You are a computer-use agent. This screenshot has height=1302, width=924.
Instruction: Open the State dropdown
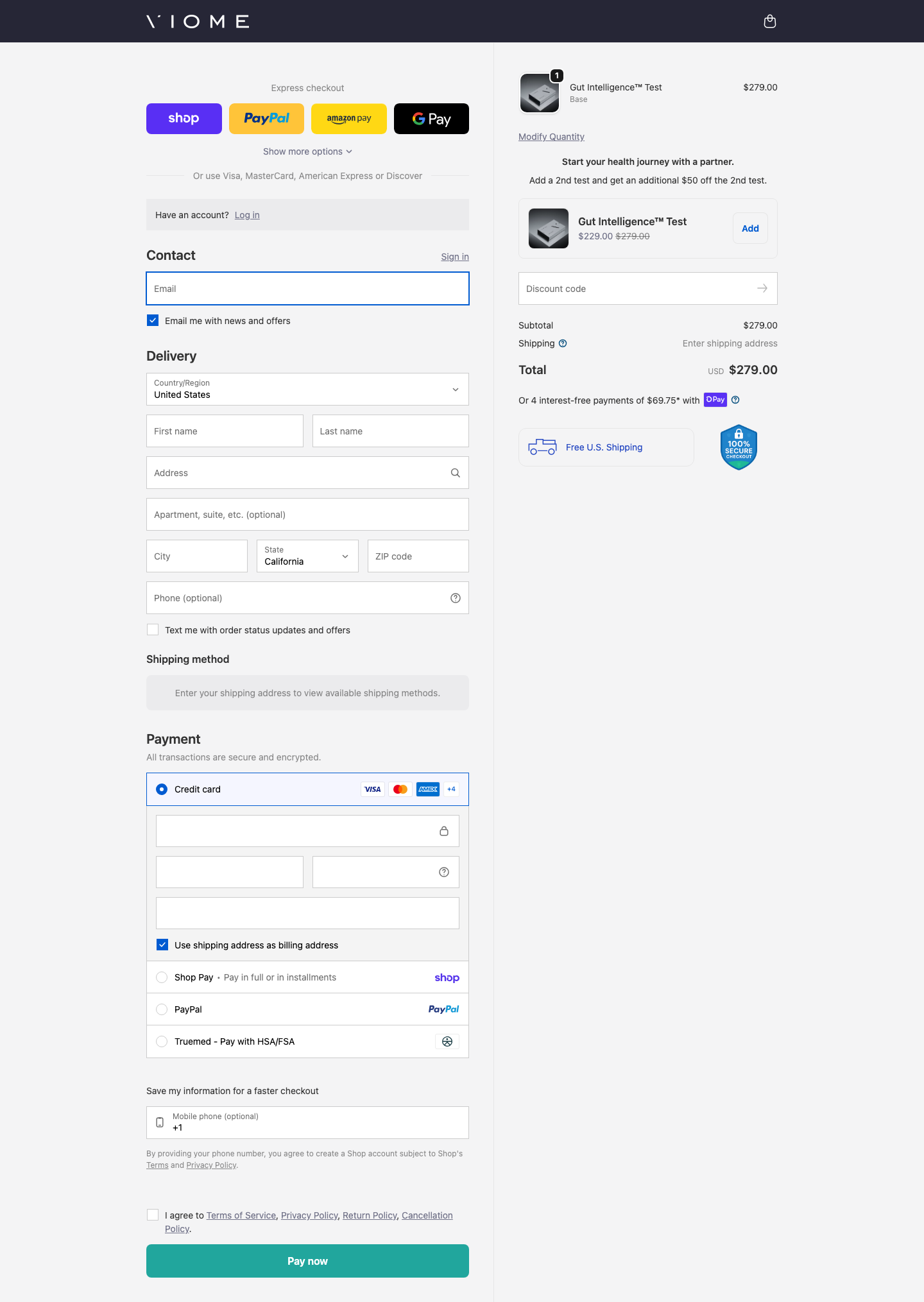[307, 556]
